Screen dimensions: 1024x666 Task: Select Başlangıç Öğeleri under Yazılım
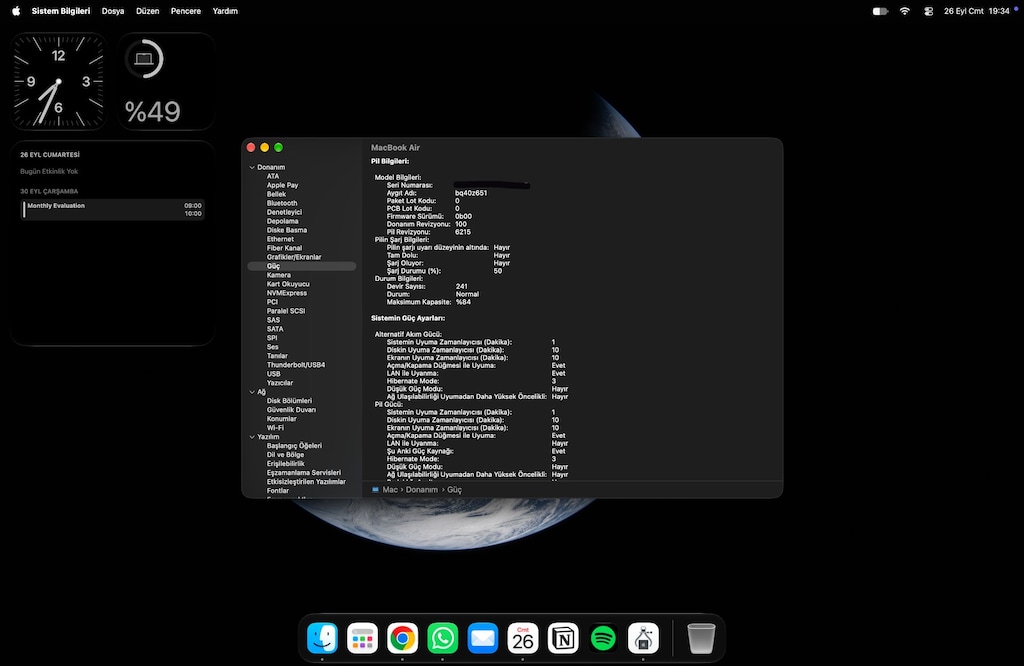pyautogui.click(x=295, y=446)
